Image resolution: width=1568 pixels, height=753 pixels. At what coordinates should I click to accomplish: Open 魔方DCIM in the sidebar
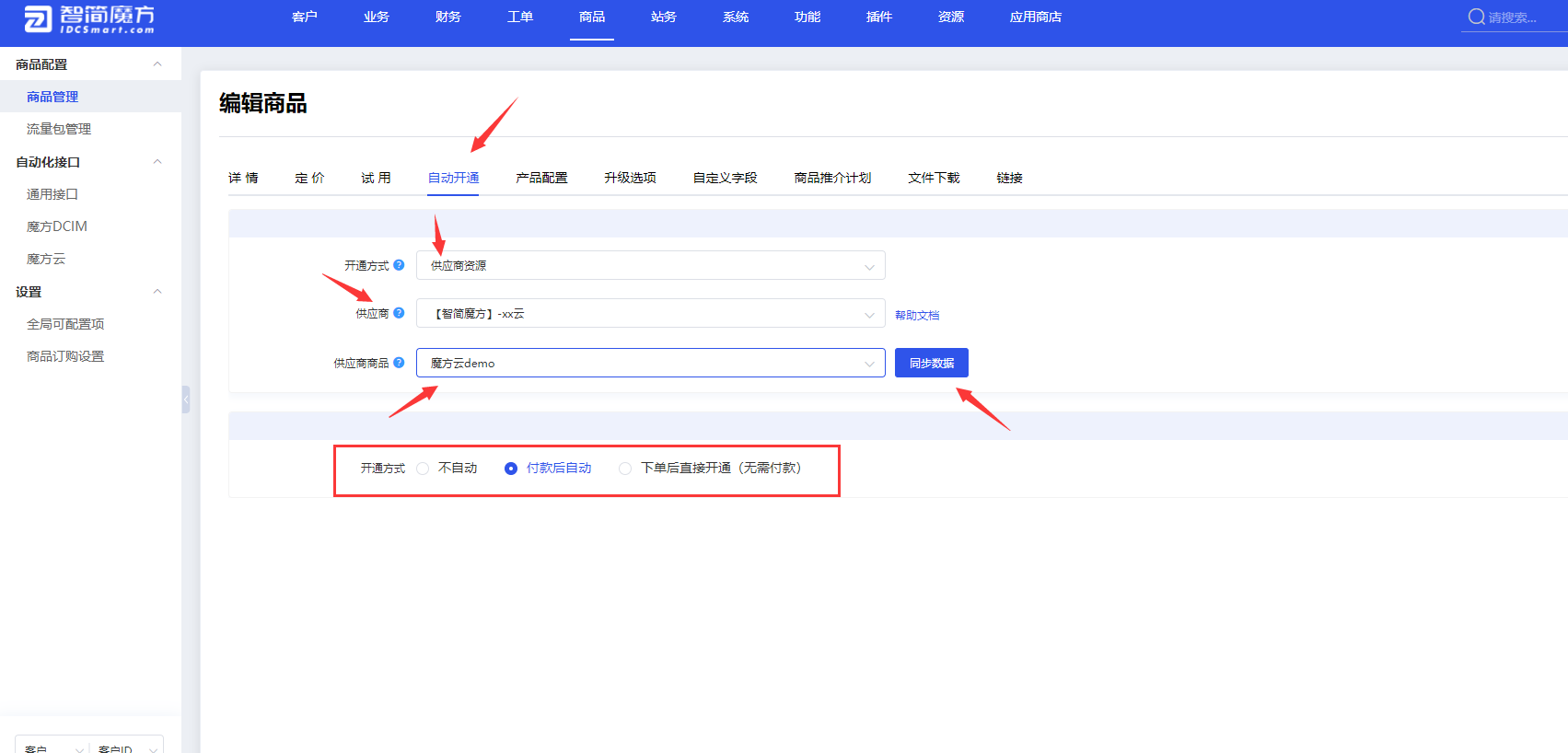tap(57, 226)
